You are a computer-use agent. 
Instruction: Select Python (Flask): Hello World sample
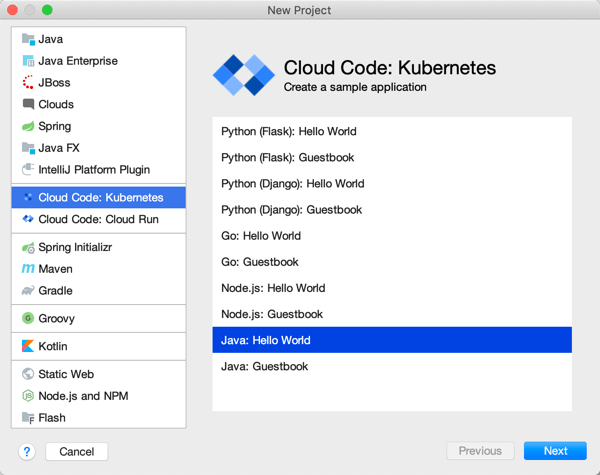(x=392, y=131)
